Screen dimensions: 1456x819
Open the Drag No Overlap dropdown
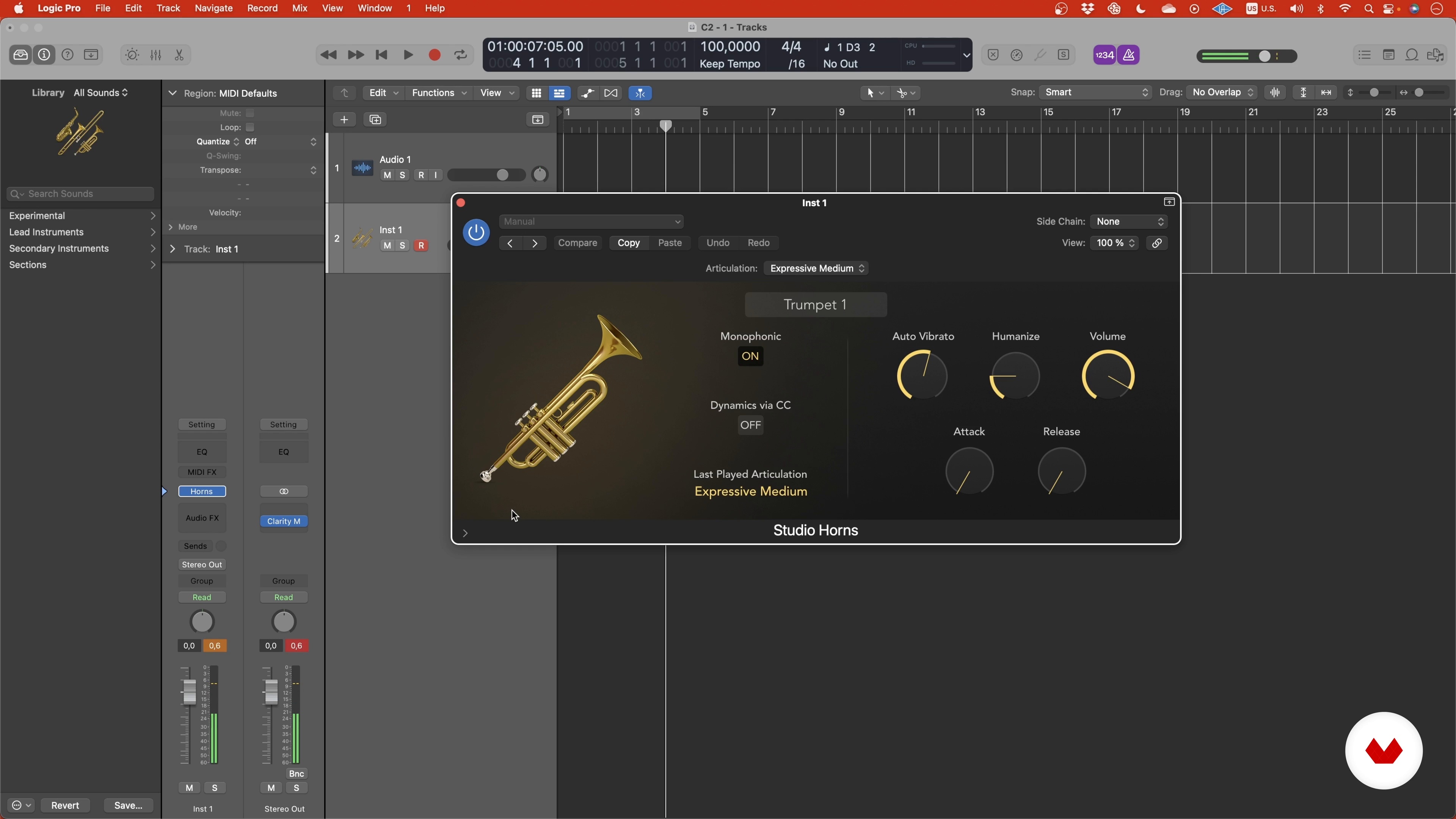pos(1221,92)
